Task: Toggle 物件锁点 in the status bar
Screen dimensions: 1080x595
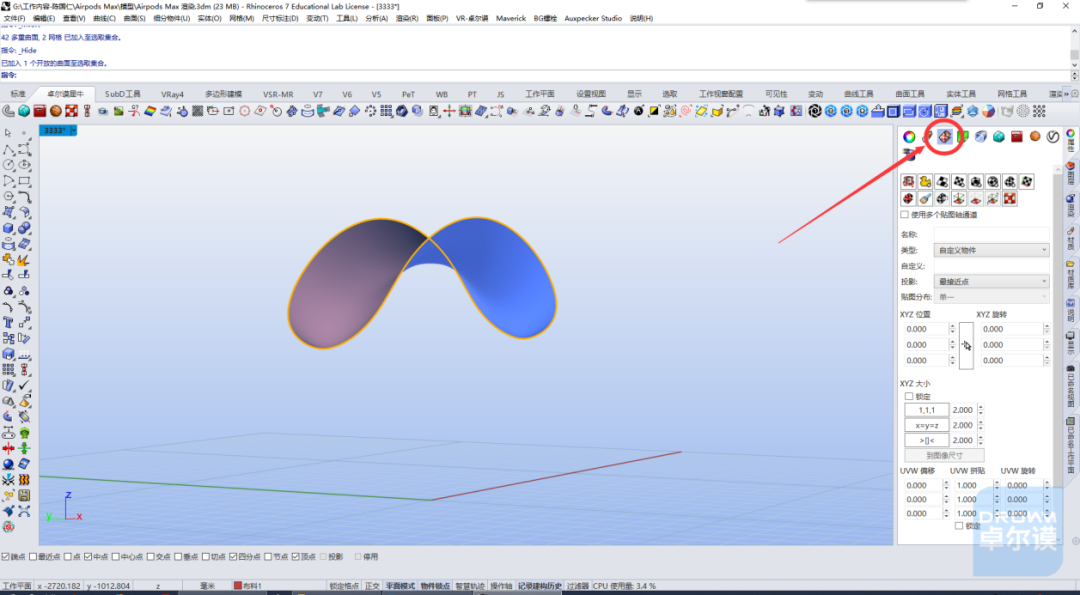Action: point(435,586)
